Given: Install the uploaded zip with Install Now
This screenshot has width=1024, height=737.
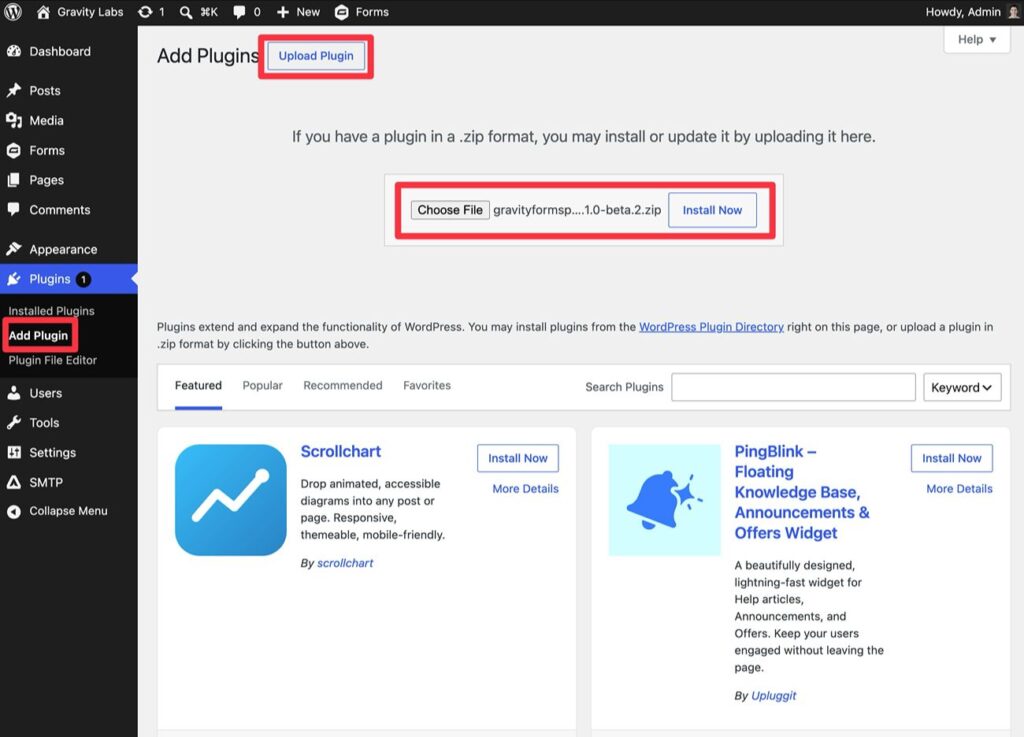Looking at the screenshot, I should click(712, 210).
